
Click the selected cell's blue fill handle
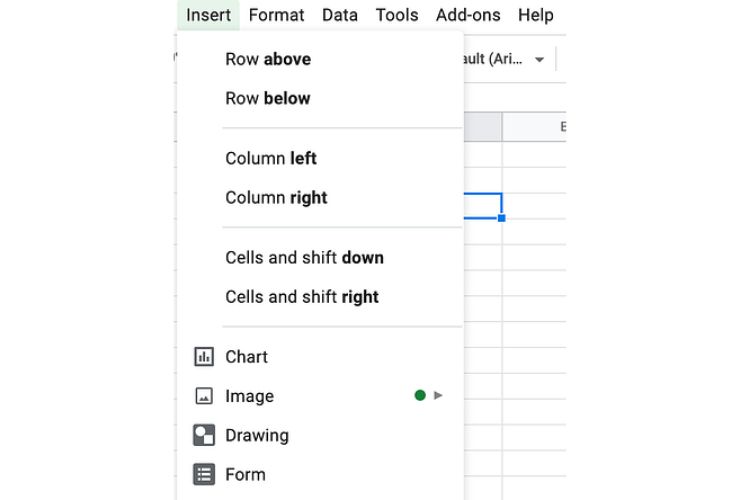tap(502, 218)
